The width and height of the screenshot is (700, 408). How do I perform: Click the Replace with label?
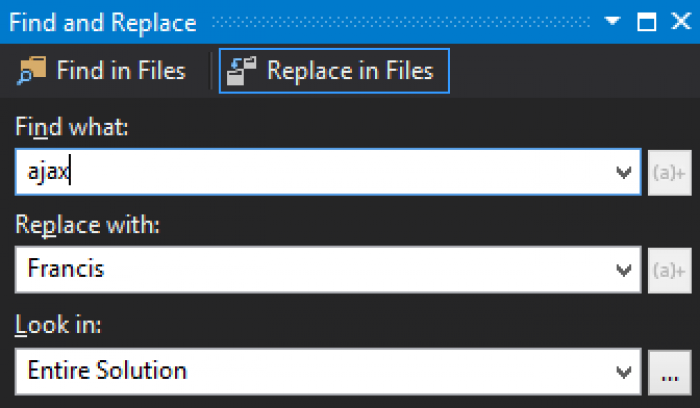[x=87, y=225]
